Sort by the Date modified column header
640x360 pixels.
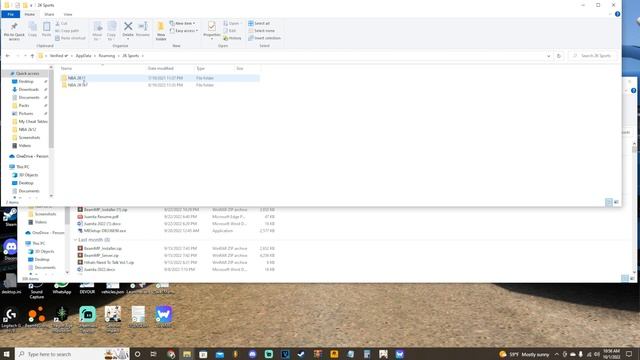tap(161, 68)
